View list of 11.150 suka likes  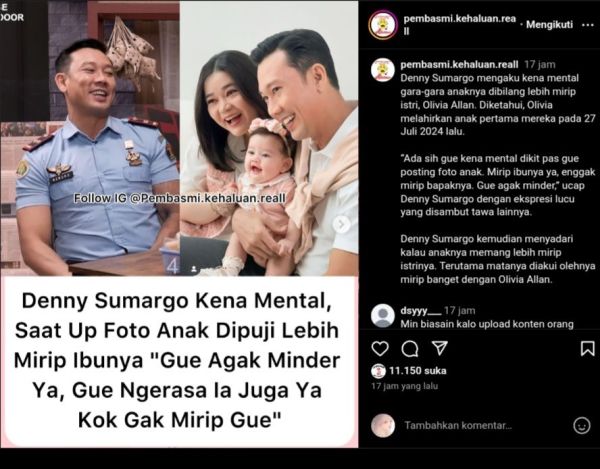click(x=417, y=371)
